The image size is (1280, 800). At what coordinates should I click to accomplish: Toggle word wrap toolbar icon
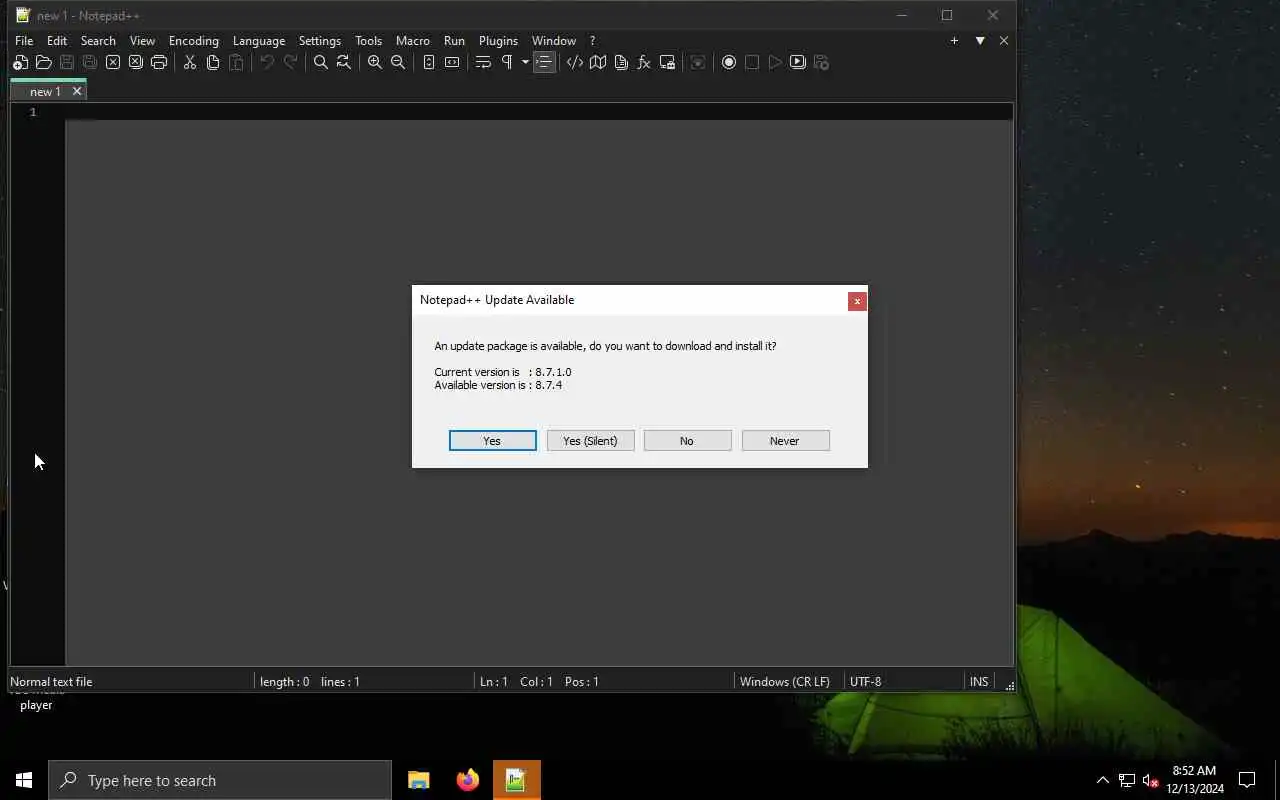point(482,62)
